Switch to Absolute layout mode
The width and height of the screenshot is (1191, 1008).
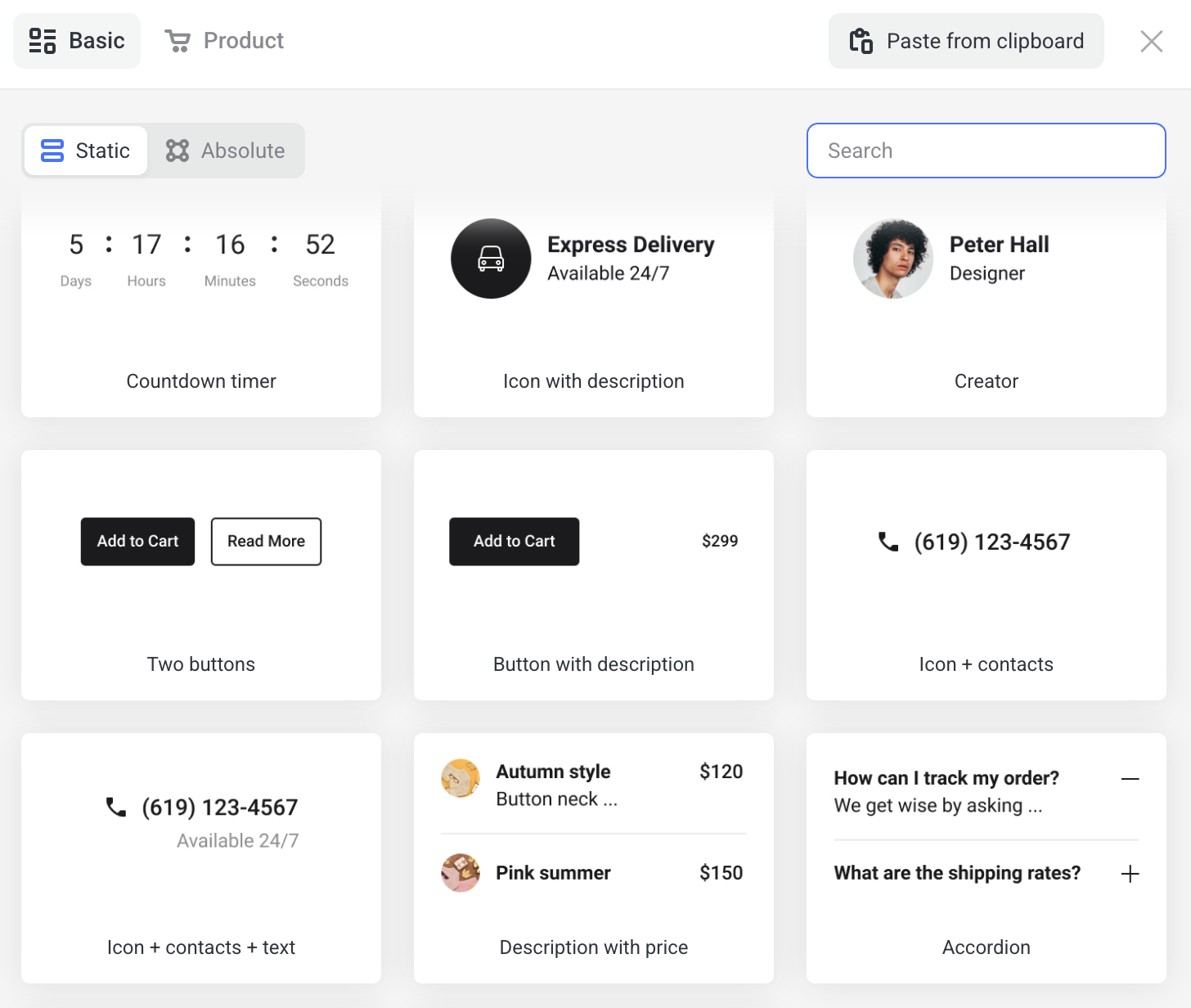tap(226, 151)
